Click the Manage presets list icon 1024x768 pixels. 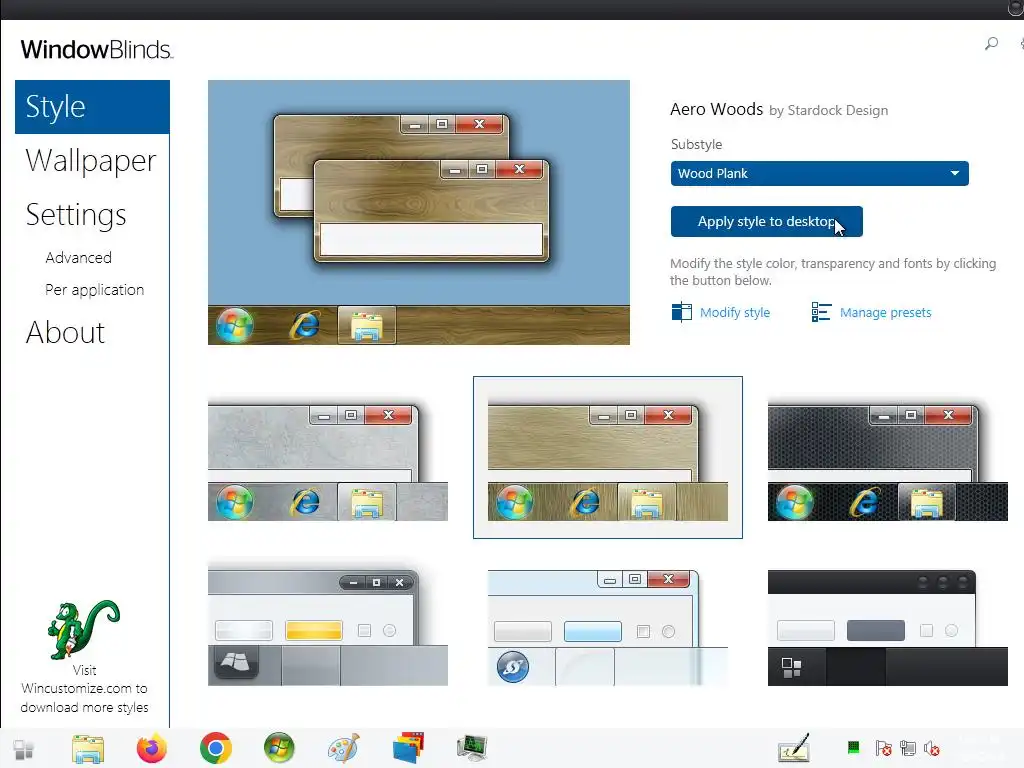pyautogui.click(x=821, y=312)
